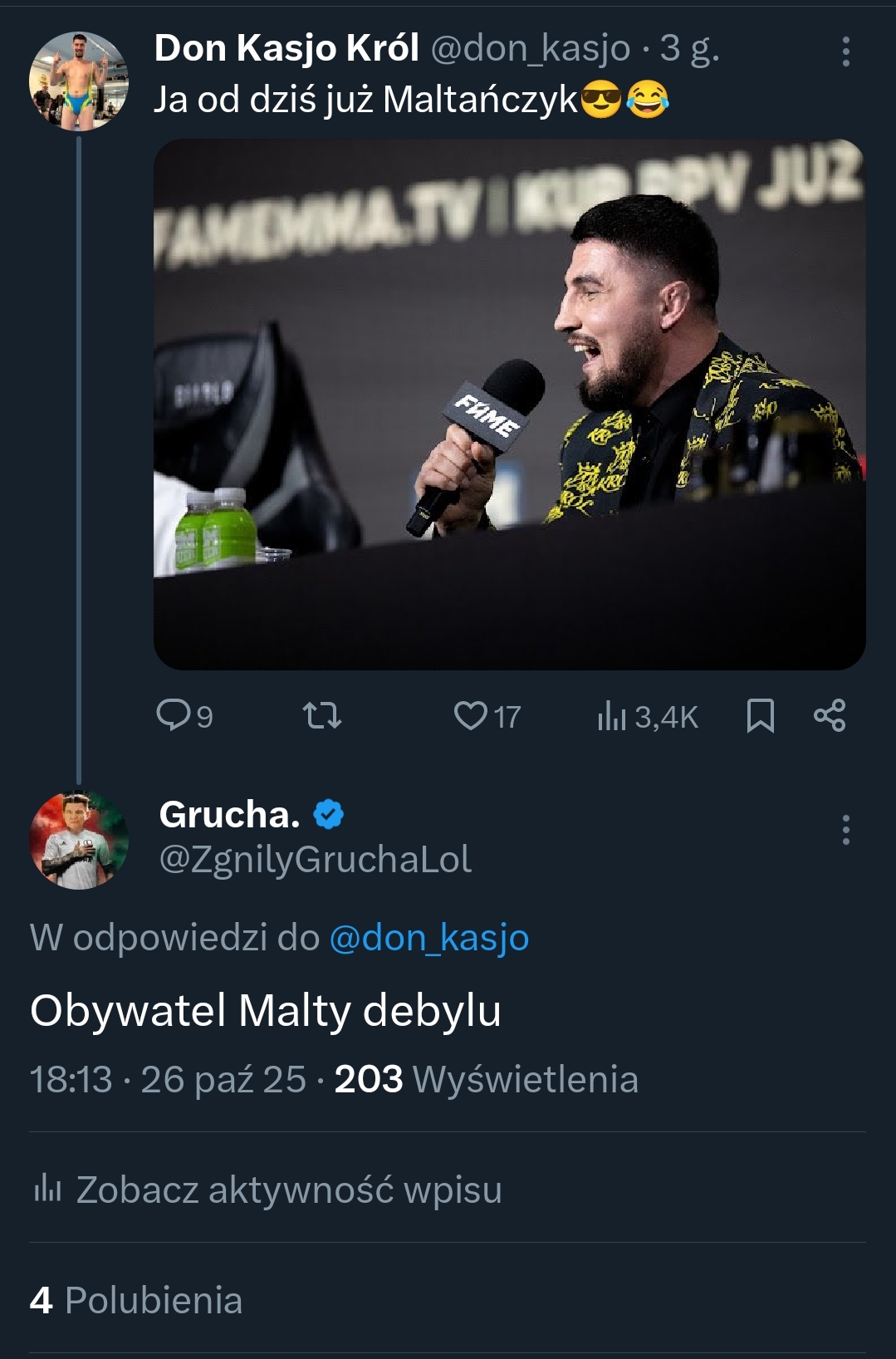
Task: Click the bar chart icon beside Zobacz aktywność
Action: 47,1189
